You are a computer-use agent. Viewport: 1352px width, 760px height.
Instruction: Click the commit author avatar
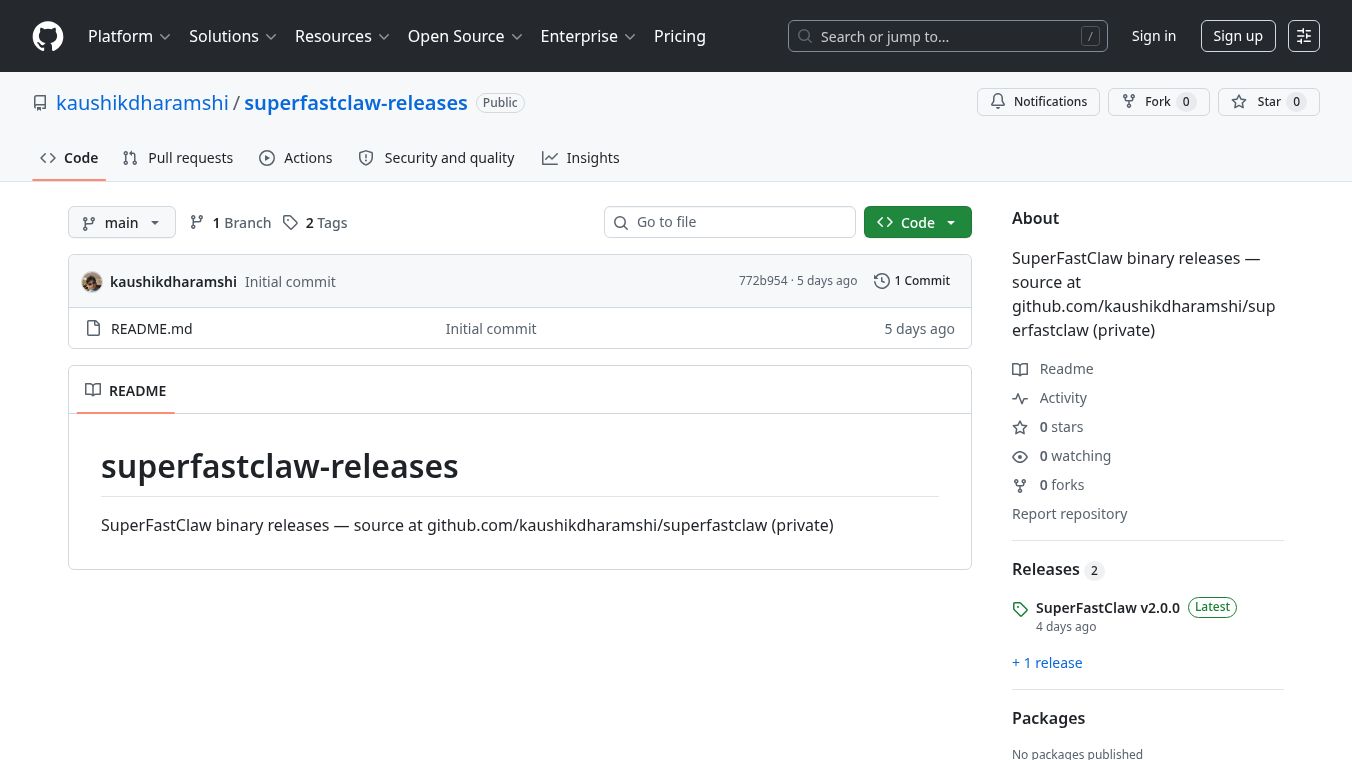pos(92,282)
